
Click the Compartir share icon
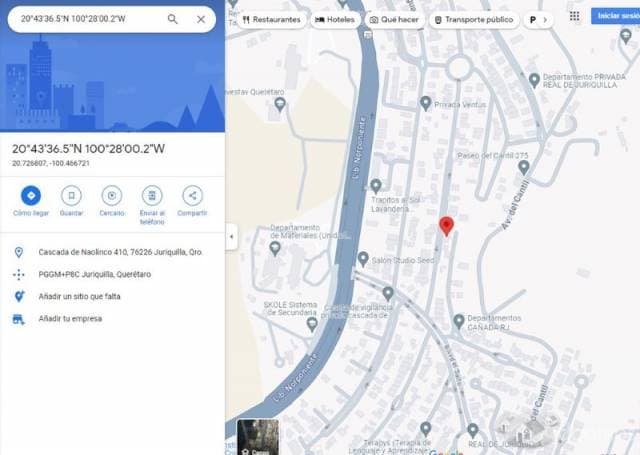192,195
